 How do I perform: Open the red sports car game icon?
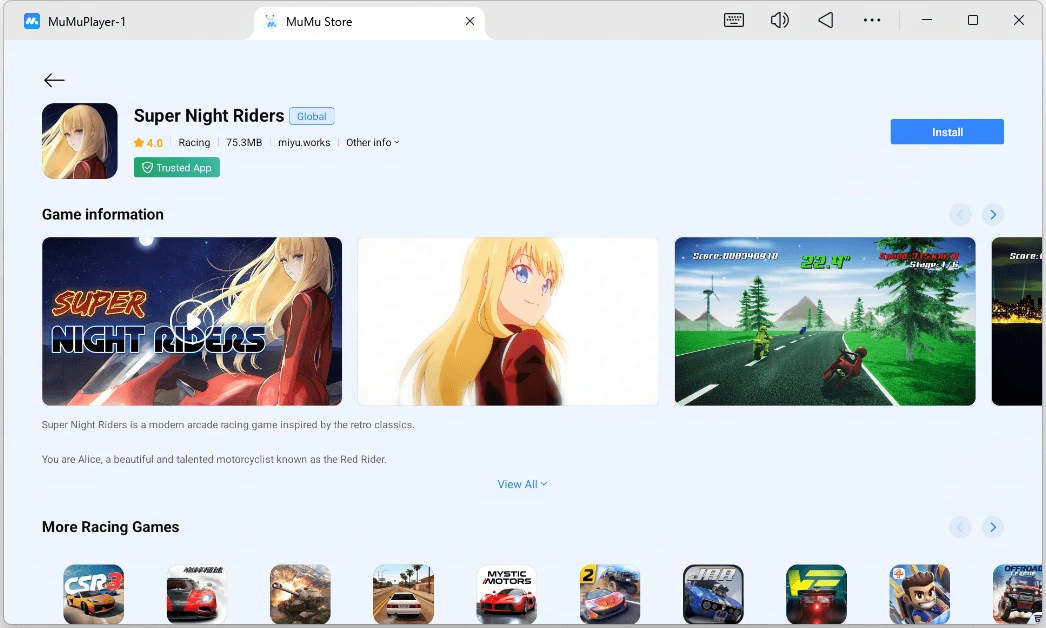tap(197, 594)
